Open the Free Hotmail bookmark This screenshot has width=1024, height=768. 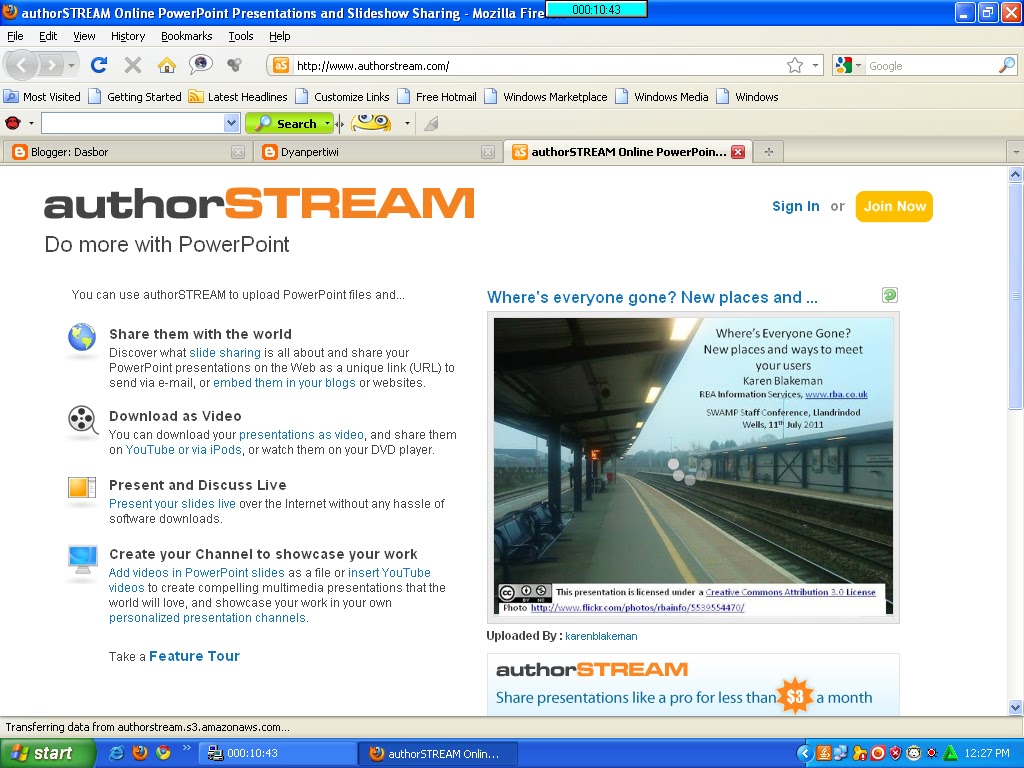click(437, 97)
